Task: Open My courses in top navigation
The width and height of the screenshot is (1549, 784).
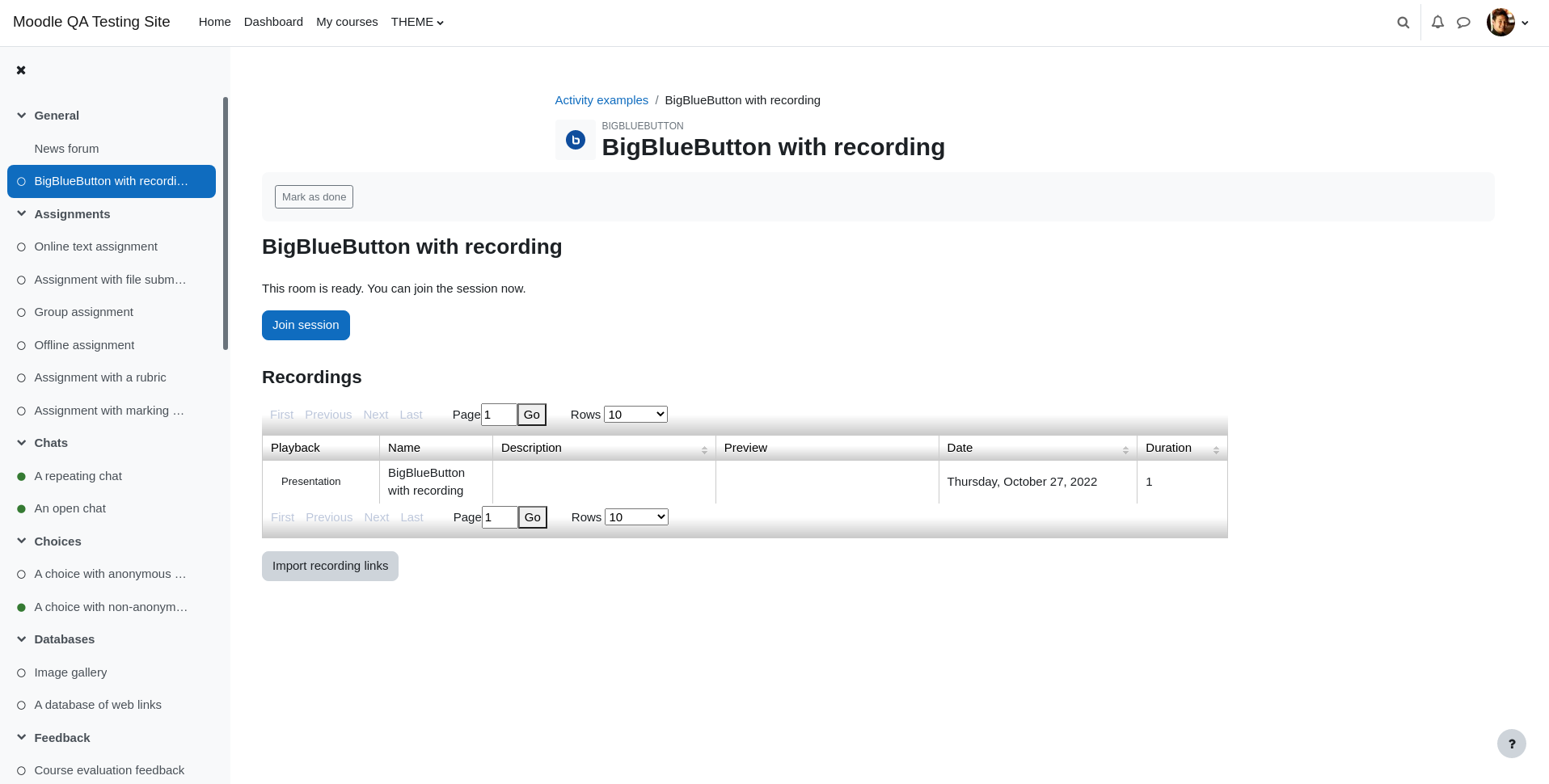Action: [347, 23]
